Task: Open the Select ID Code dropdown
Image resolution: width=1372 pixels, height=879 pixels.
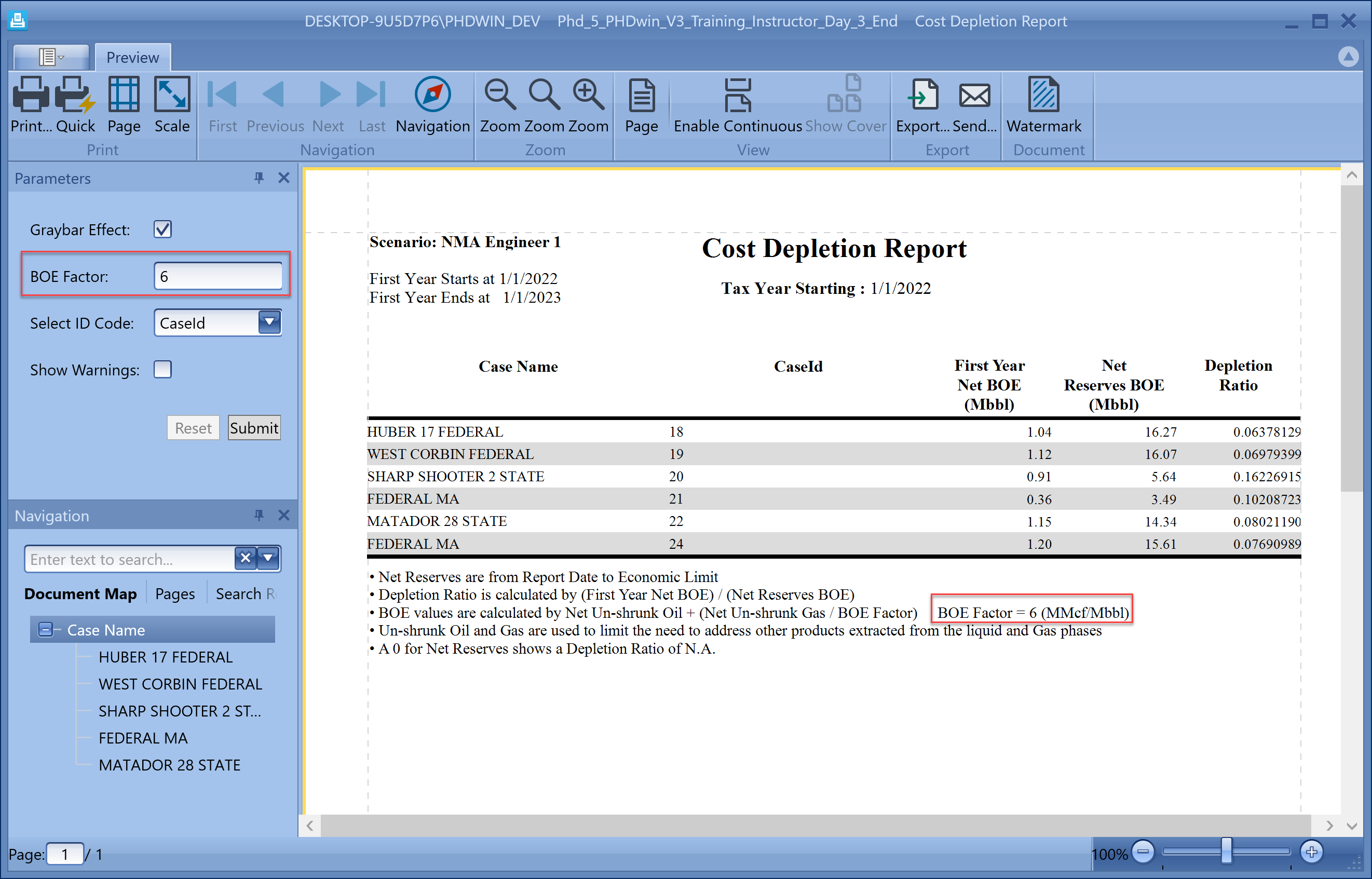Action: pos(268,322)
